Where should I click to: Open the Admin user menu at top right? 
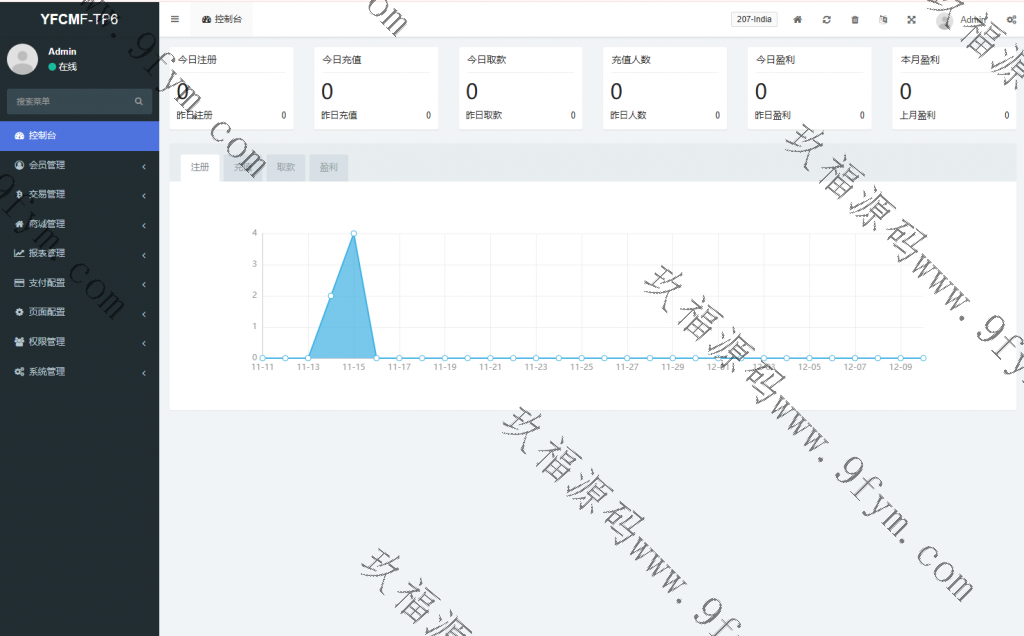tap(963, 20)
